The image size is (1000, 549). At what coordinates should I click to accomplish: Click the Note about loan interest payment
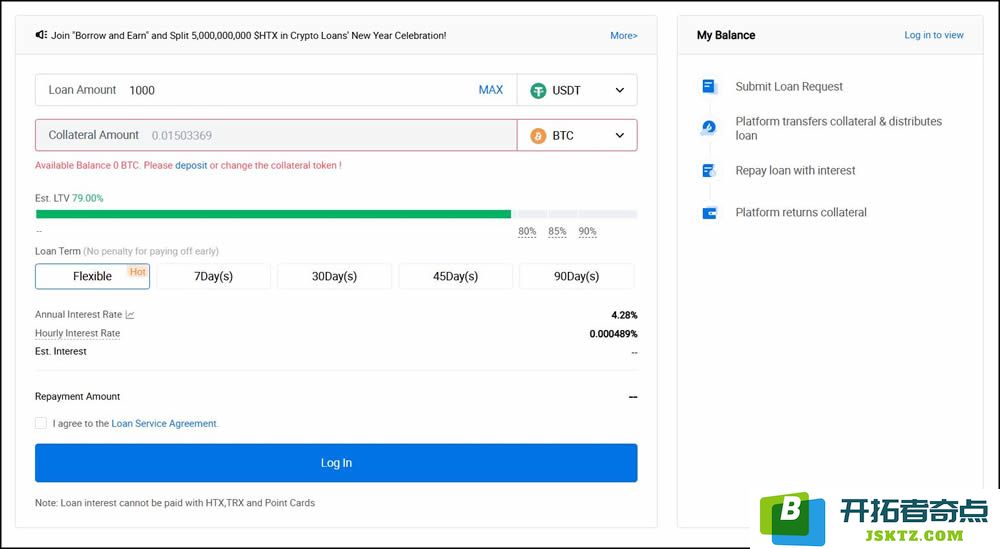tap(175, 503)
